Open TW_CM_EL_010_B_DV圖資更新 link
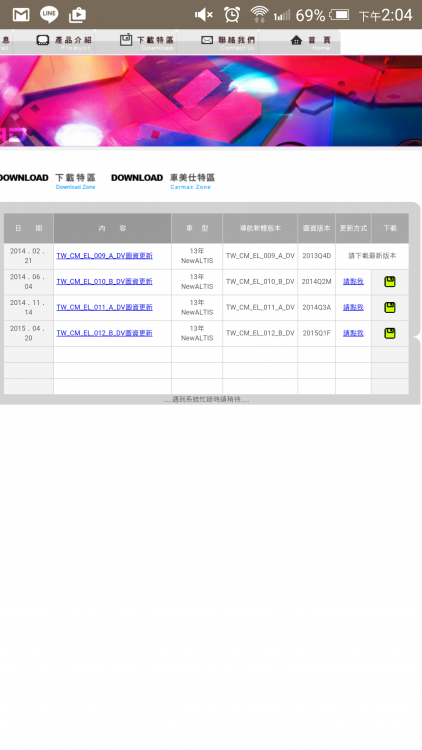The image size is (422, 750). click(104, 282)
